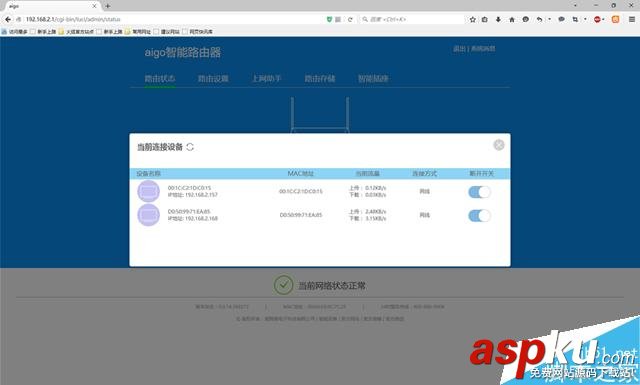This screenshot has height=385, width=640.
Task: Click the green checkmark network status icon
Action: tap(283, 285)
